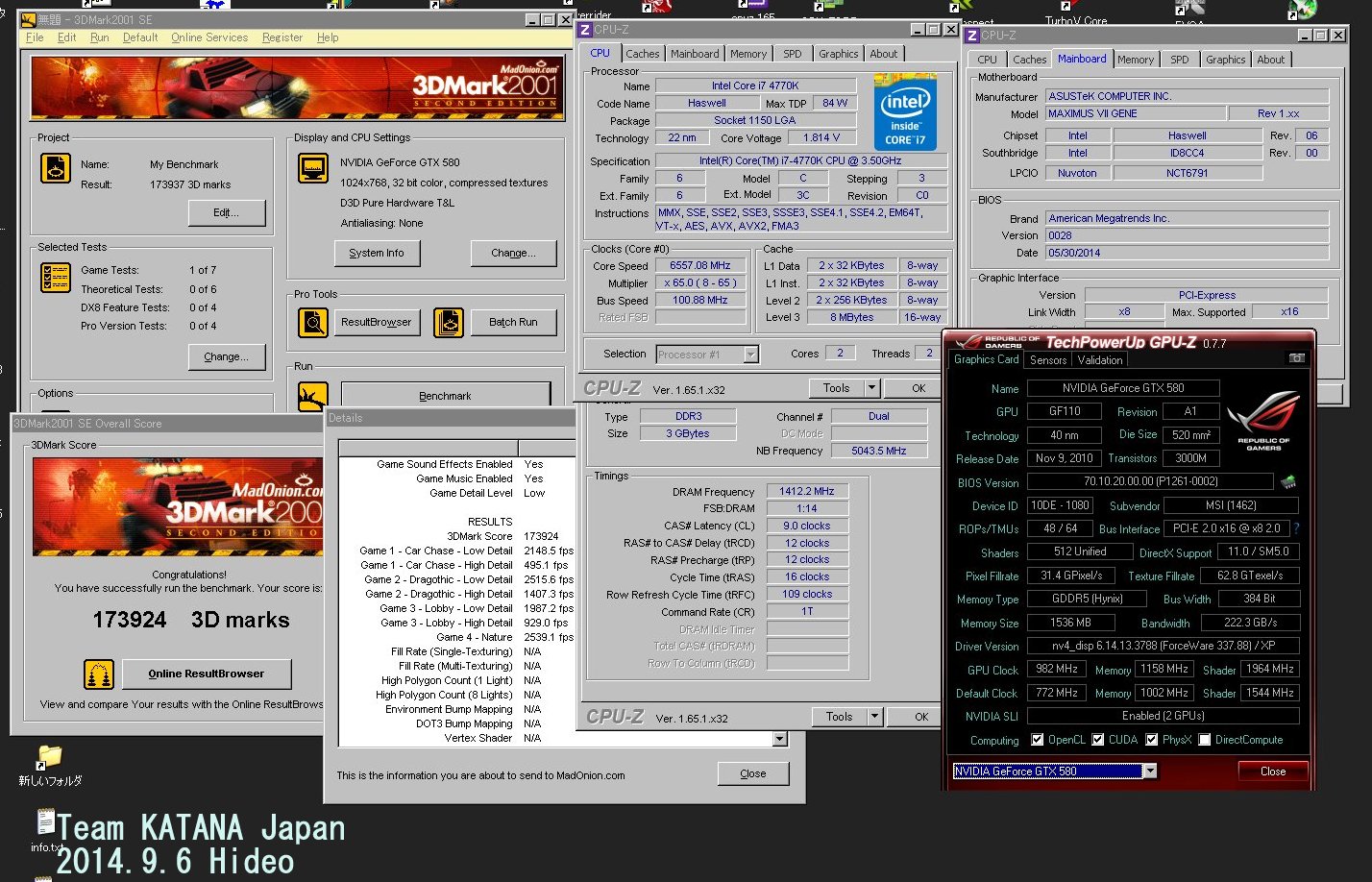Click the Project icon beside My Benchmark

click(56, 168)
